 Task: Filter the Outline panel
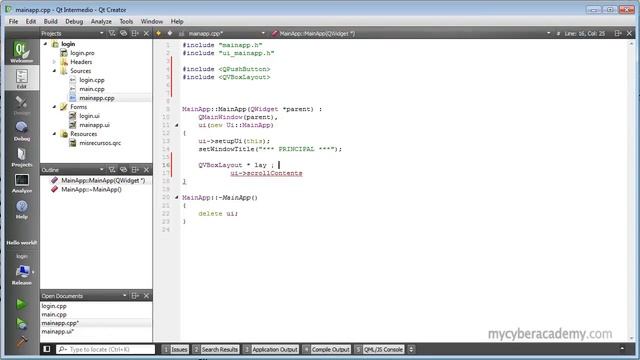coord(112,169)
